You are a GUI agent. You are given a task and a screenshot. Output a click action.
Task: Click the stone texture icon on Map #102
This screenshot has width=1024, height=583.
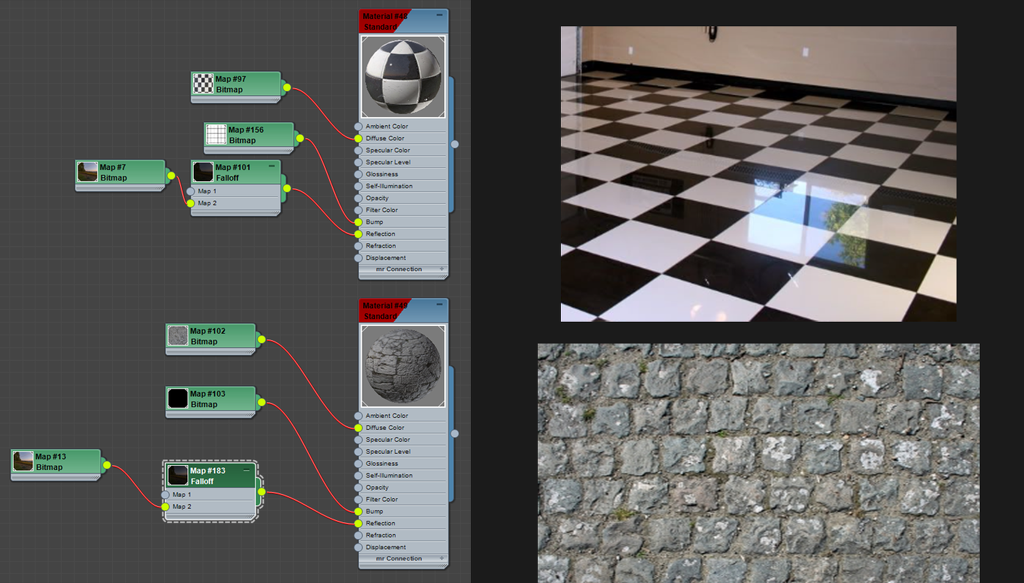coord(178,336)
